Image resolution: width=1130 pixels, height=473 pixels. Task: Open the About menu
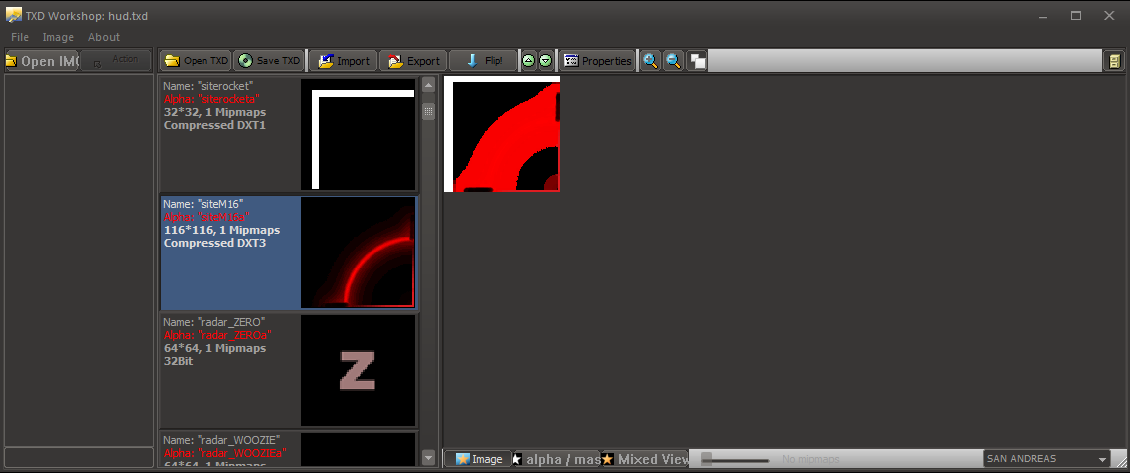point(104,37)
